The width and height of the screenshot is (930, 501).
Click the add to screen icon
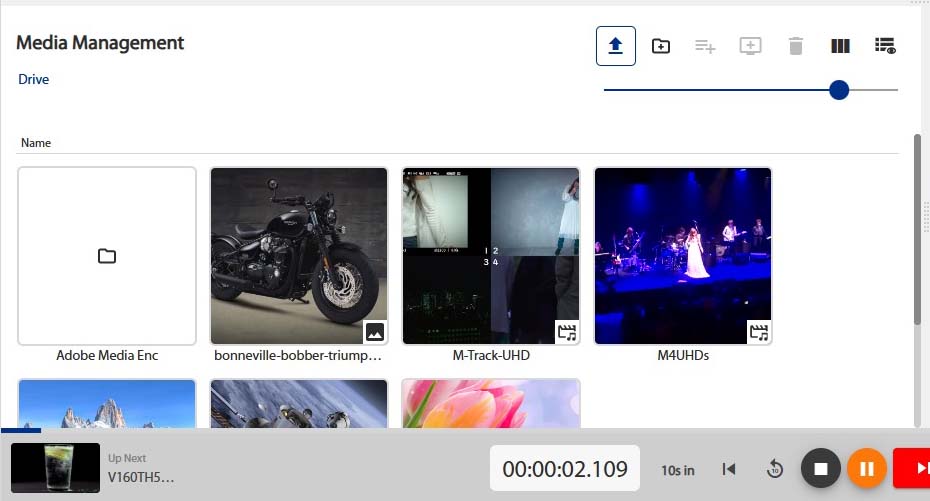point(750,46)
